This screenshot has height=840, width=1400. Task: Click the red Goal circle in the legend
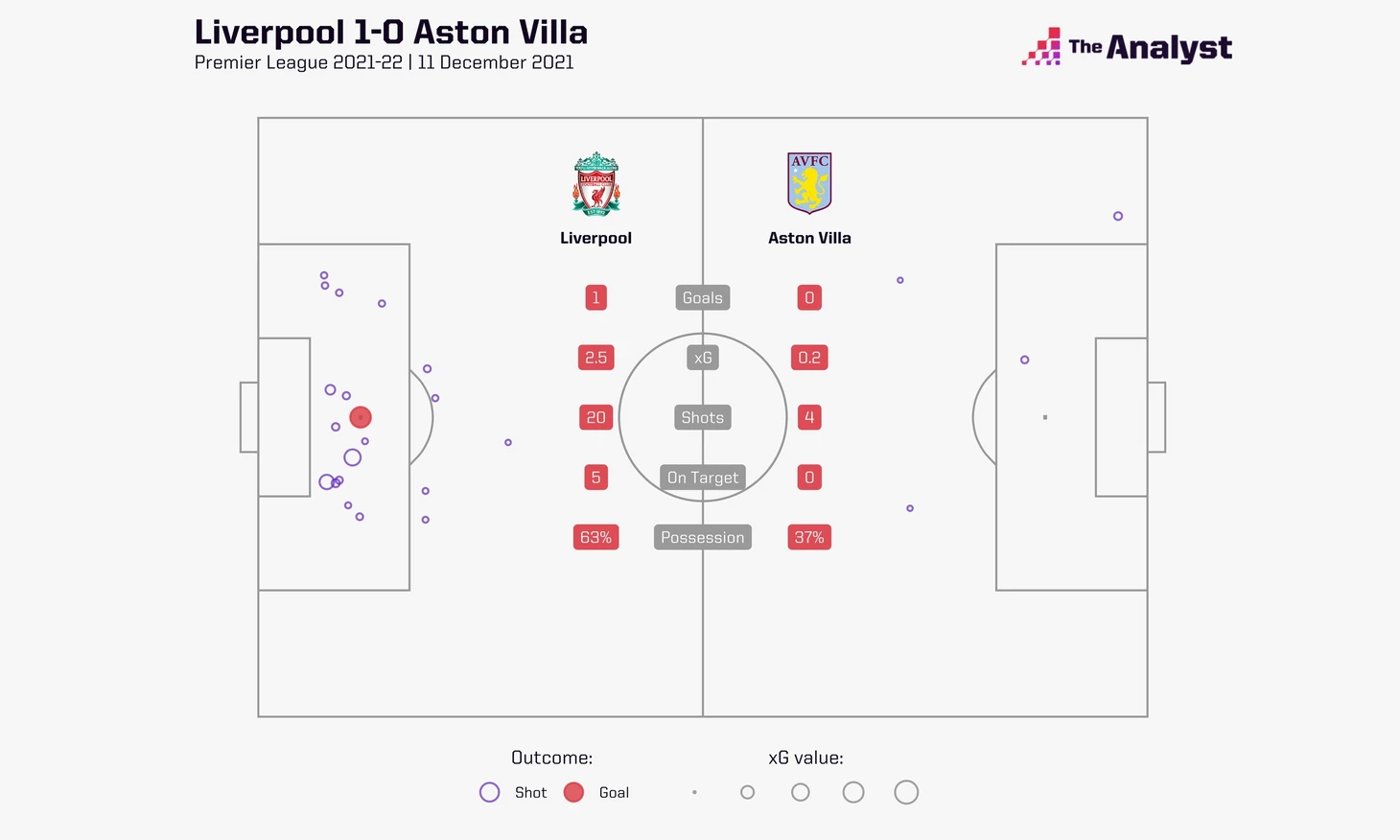[573, 792]
